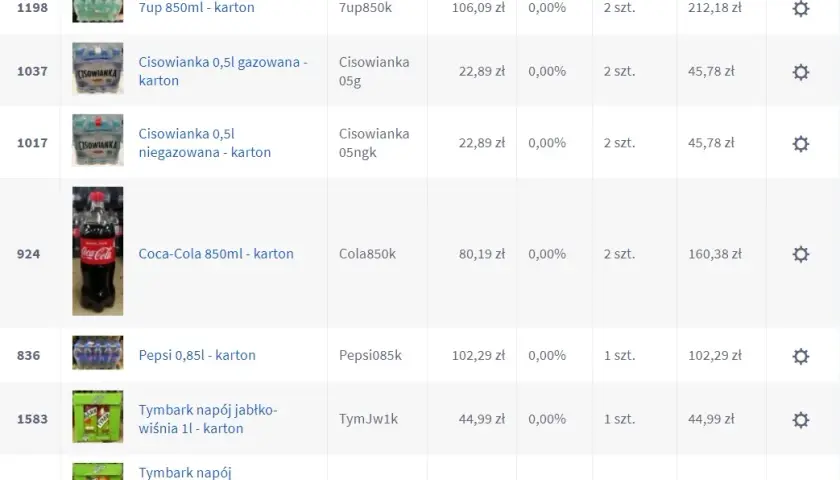Open partially visible Tymbark napój link at bottom
Image resolution: width=840 pixels, height=480 pixels.
click(185, 472)
